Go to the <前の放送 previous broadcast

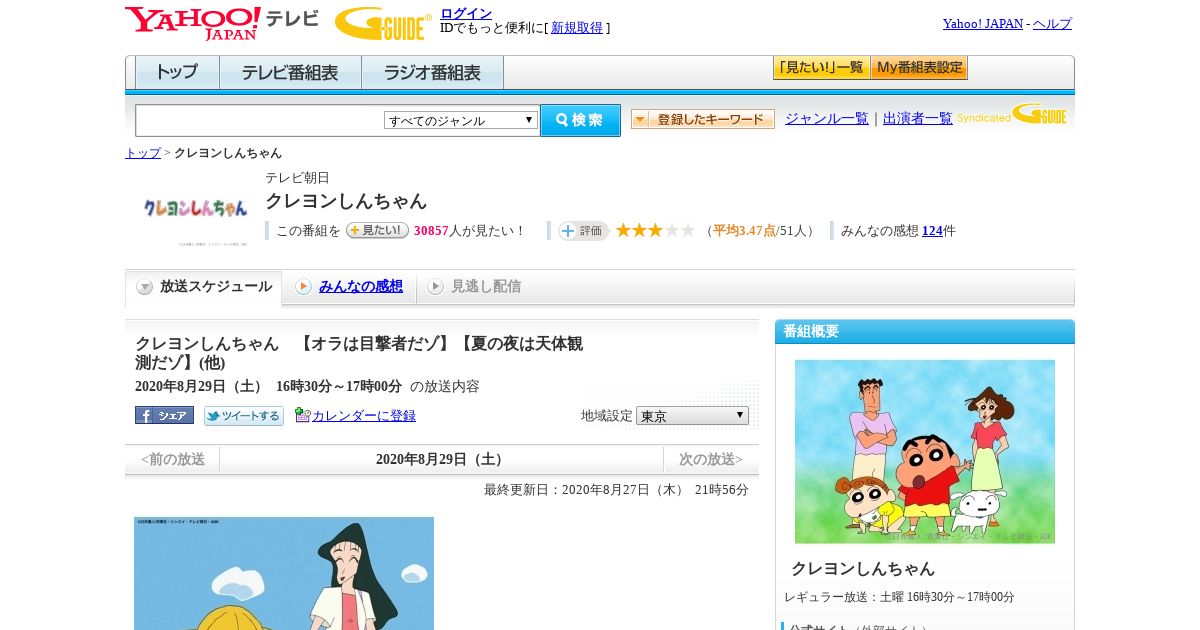[x=173, y=460]
